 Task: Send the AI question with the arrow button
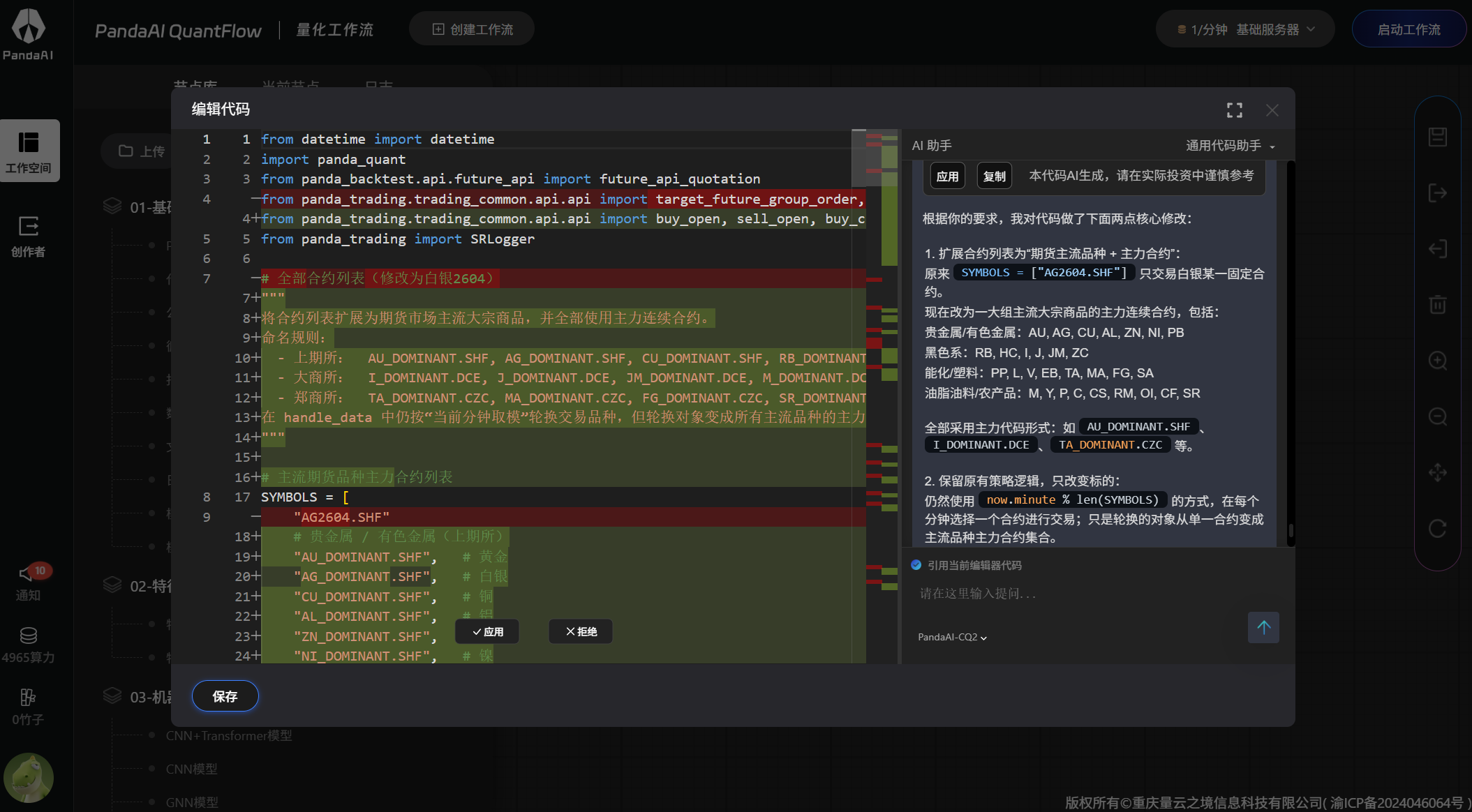click(x=1263, y=628)
